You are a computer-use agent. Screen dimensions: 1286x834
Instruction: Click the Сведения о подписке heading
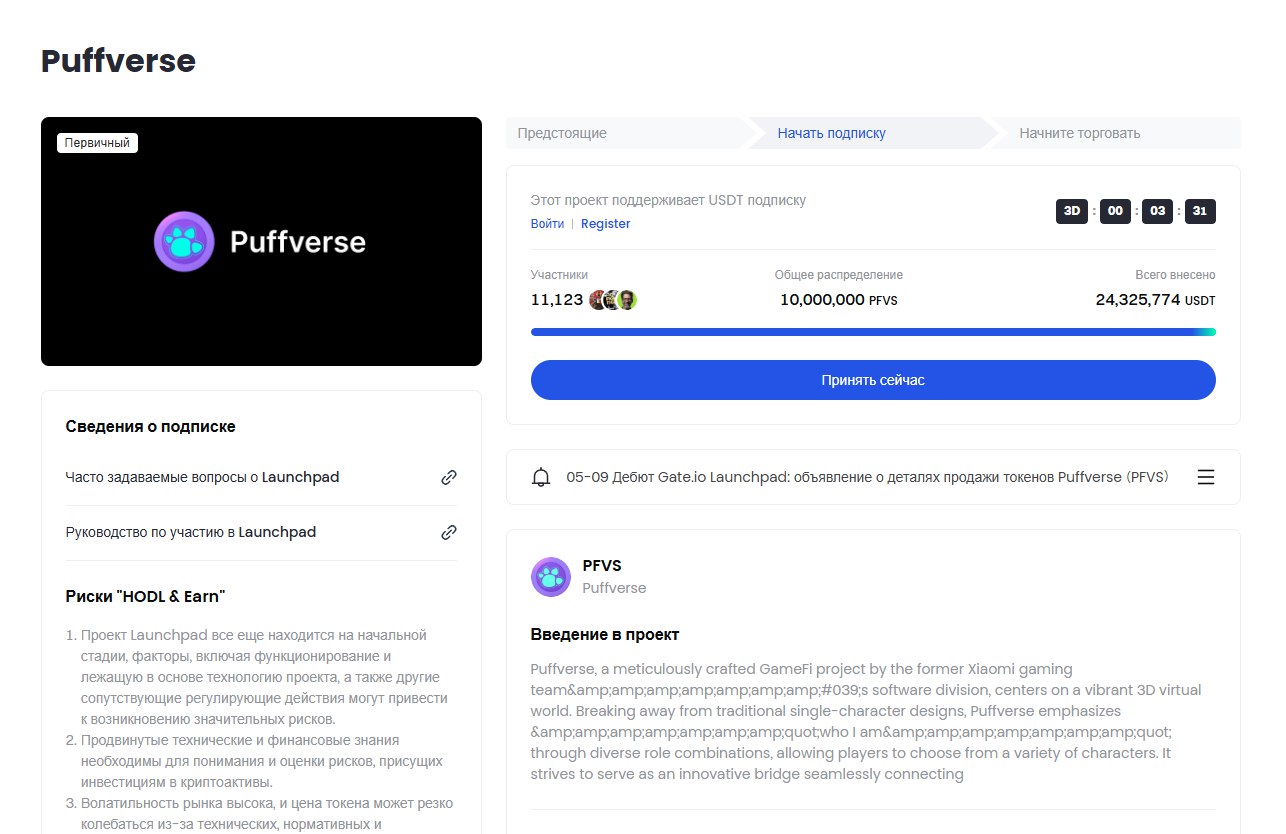pyautogui.click(x=151, y=427)
